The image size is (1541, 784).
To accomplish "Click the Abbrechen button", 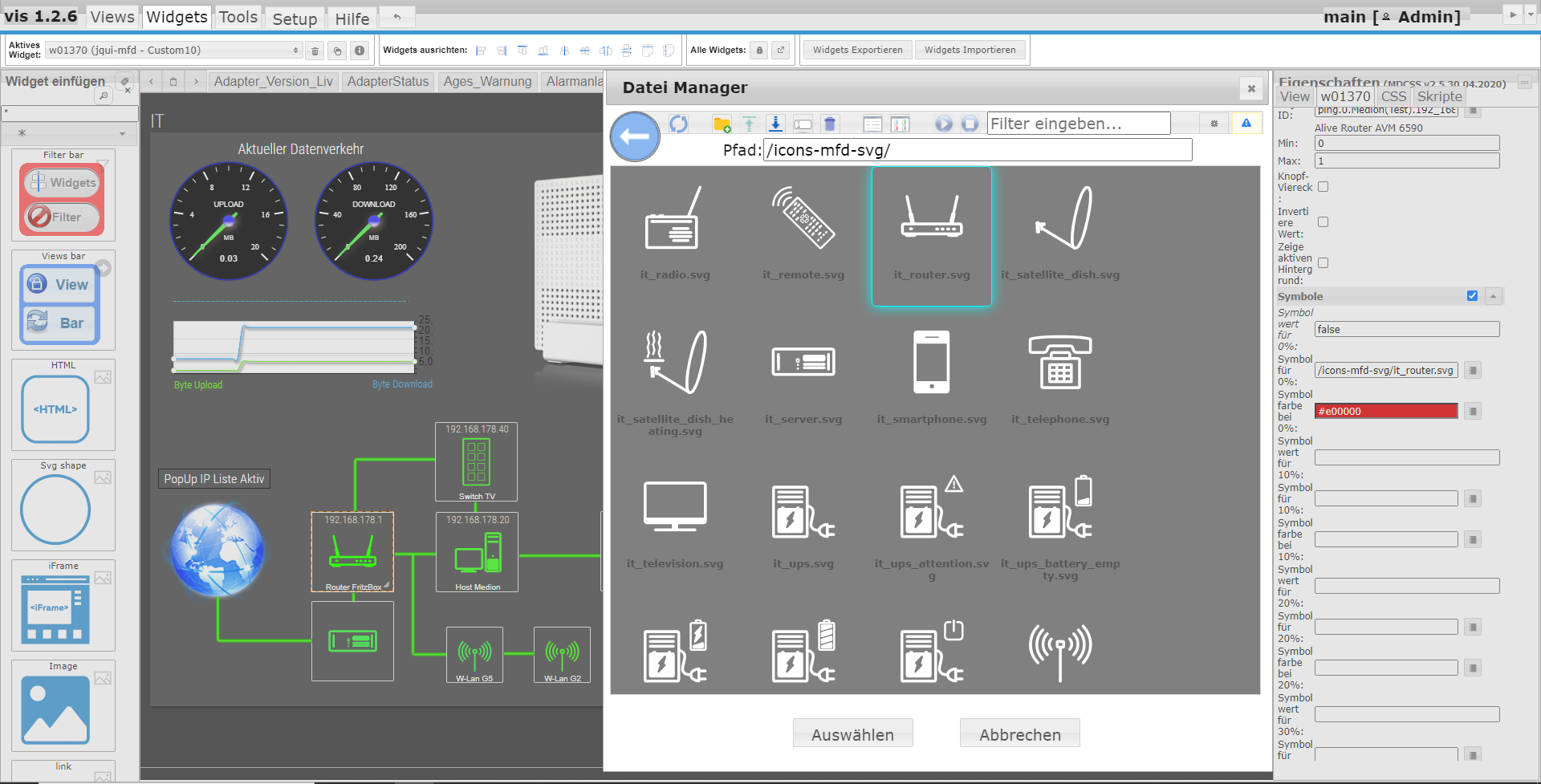I will tap(1019, 734).
